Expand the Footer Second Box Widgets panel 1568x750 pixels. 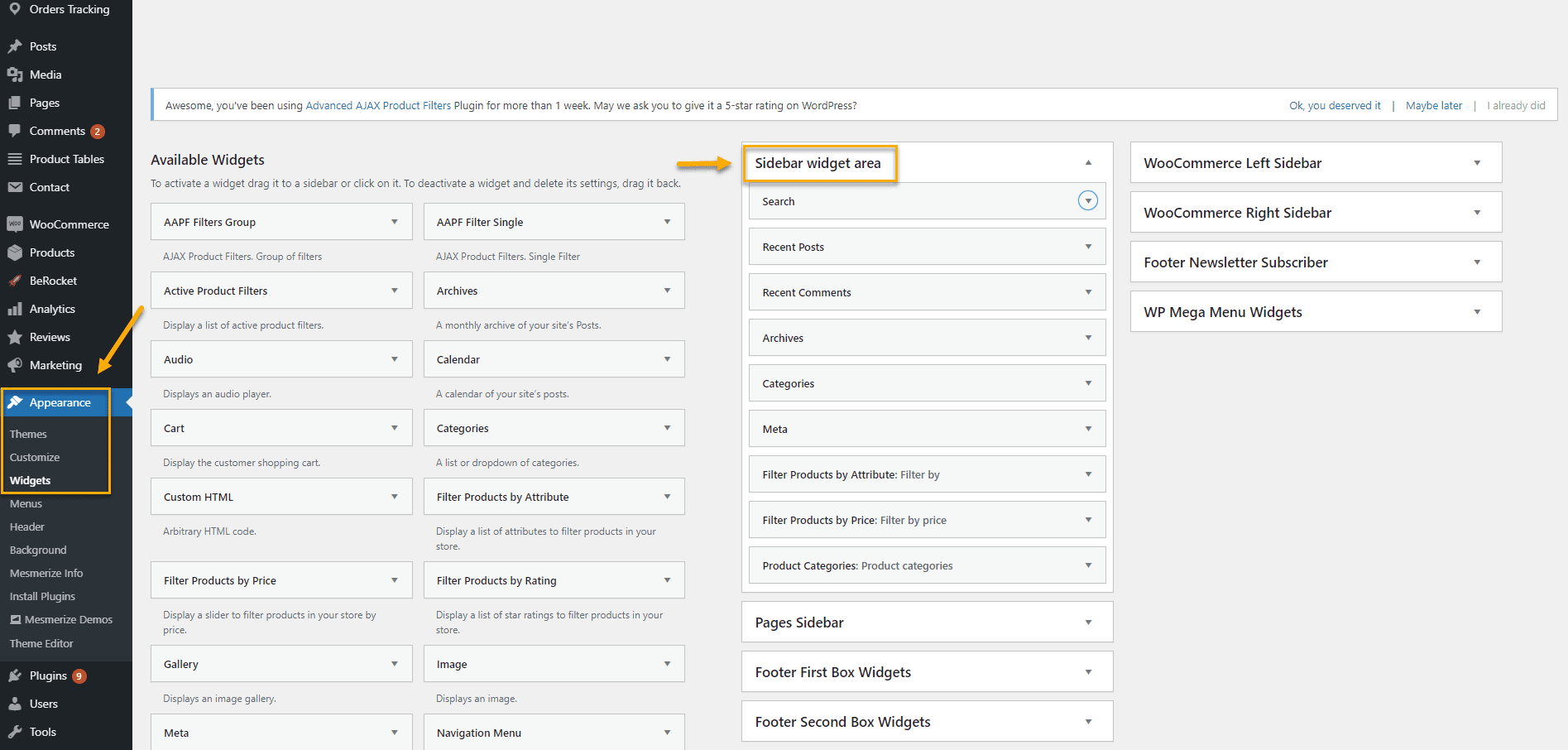1089,722
